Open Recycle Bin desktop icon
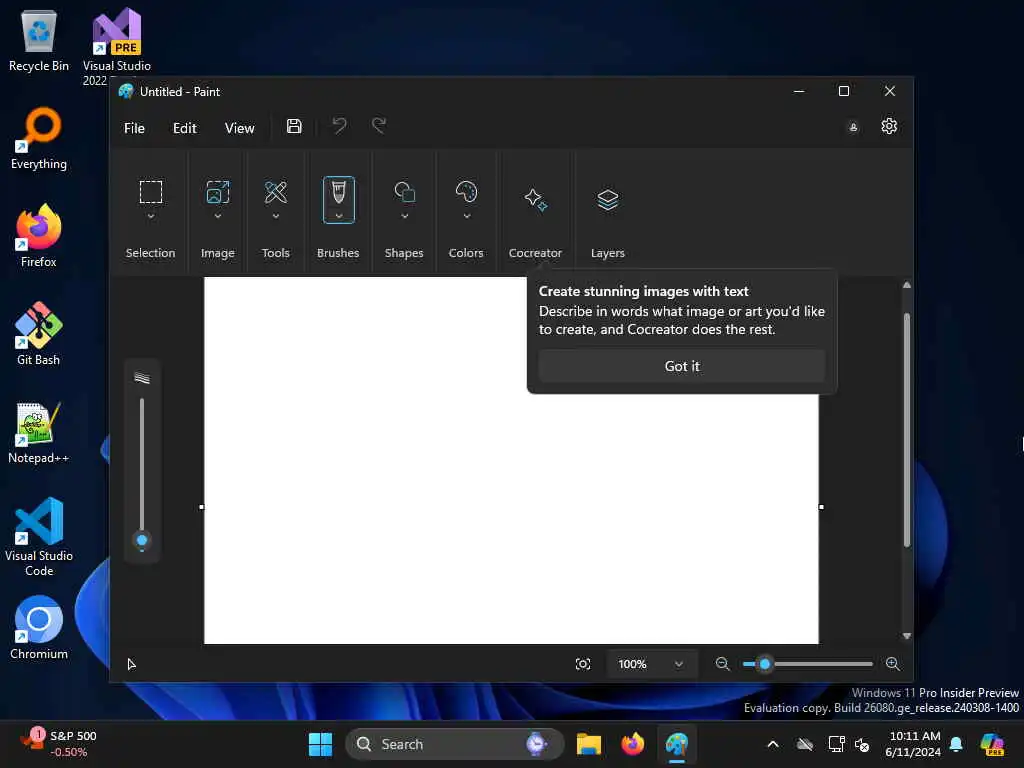1024x768 pixels. coord(39,40)
